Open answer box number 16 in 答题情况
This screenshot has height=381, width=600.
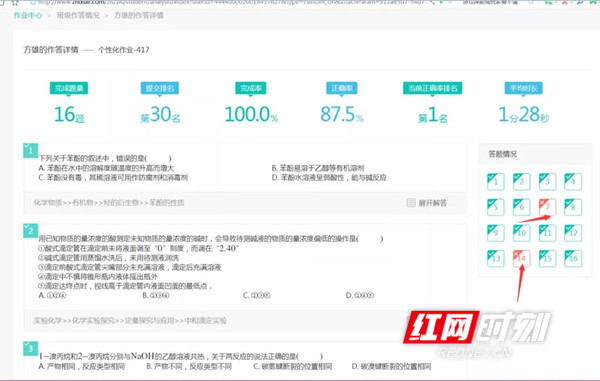[x=573, y=258]
